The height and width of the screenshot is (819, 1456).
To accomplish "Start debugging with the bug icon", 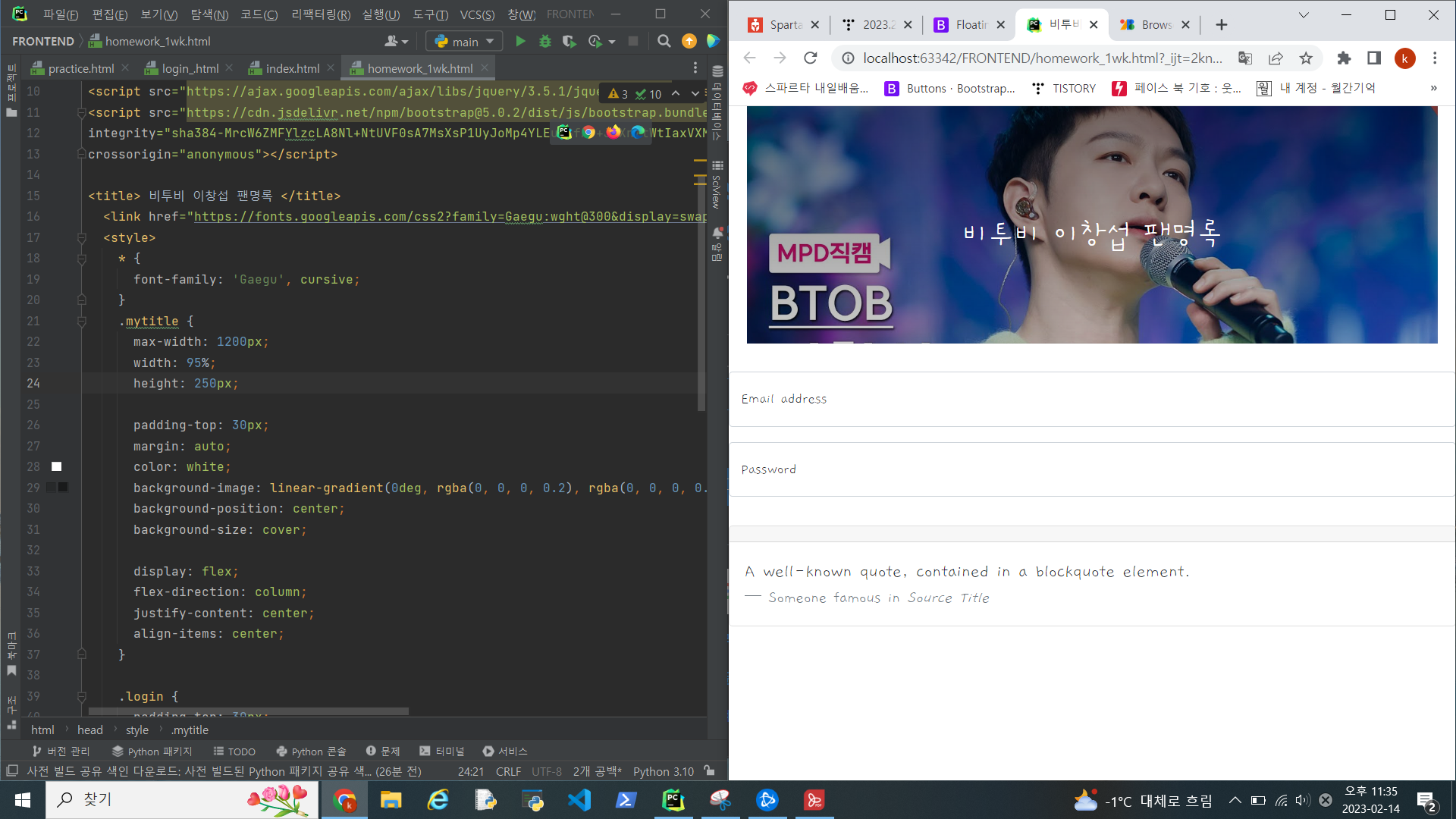I will 545,41.
